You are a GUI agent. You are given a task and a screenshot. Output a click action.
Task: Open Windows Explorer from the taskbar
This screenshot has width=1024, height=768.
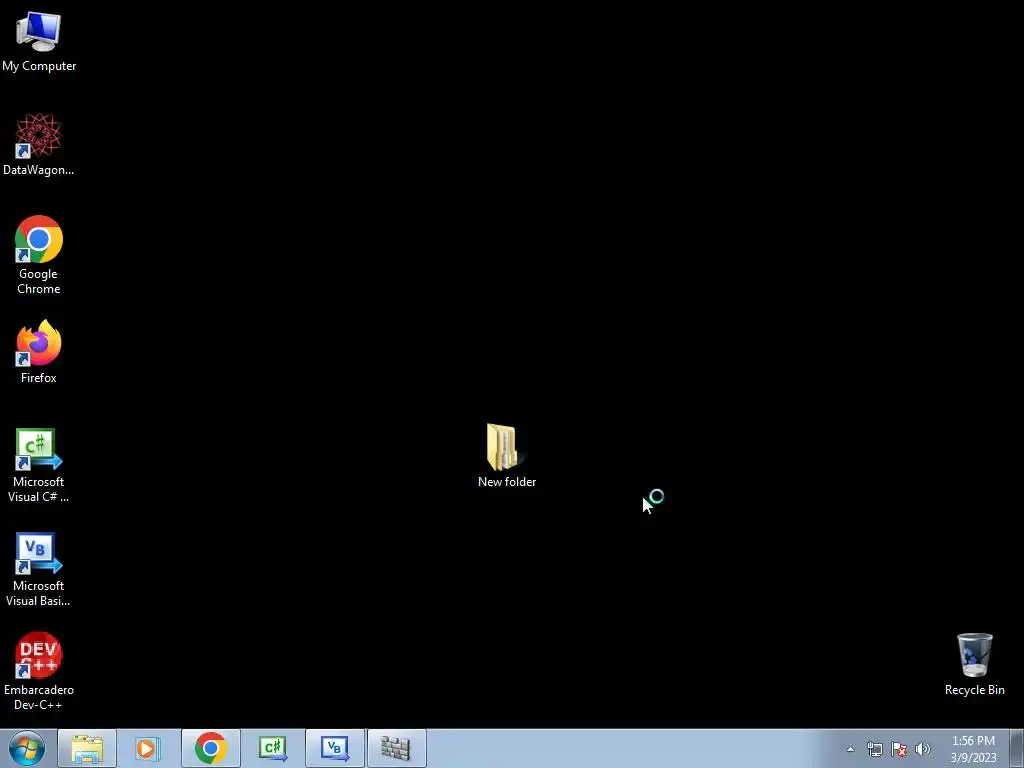[x=87, y=748]
